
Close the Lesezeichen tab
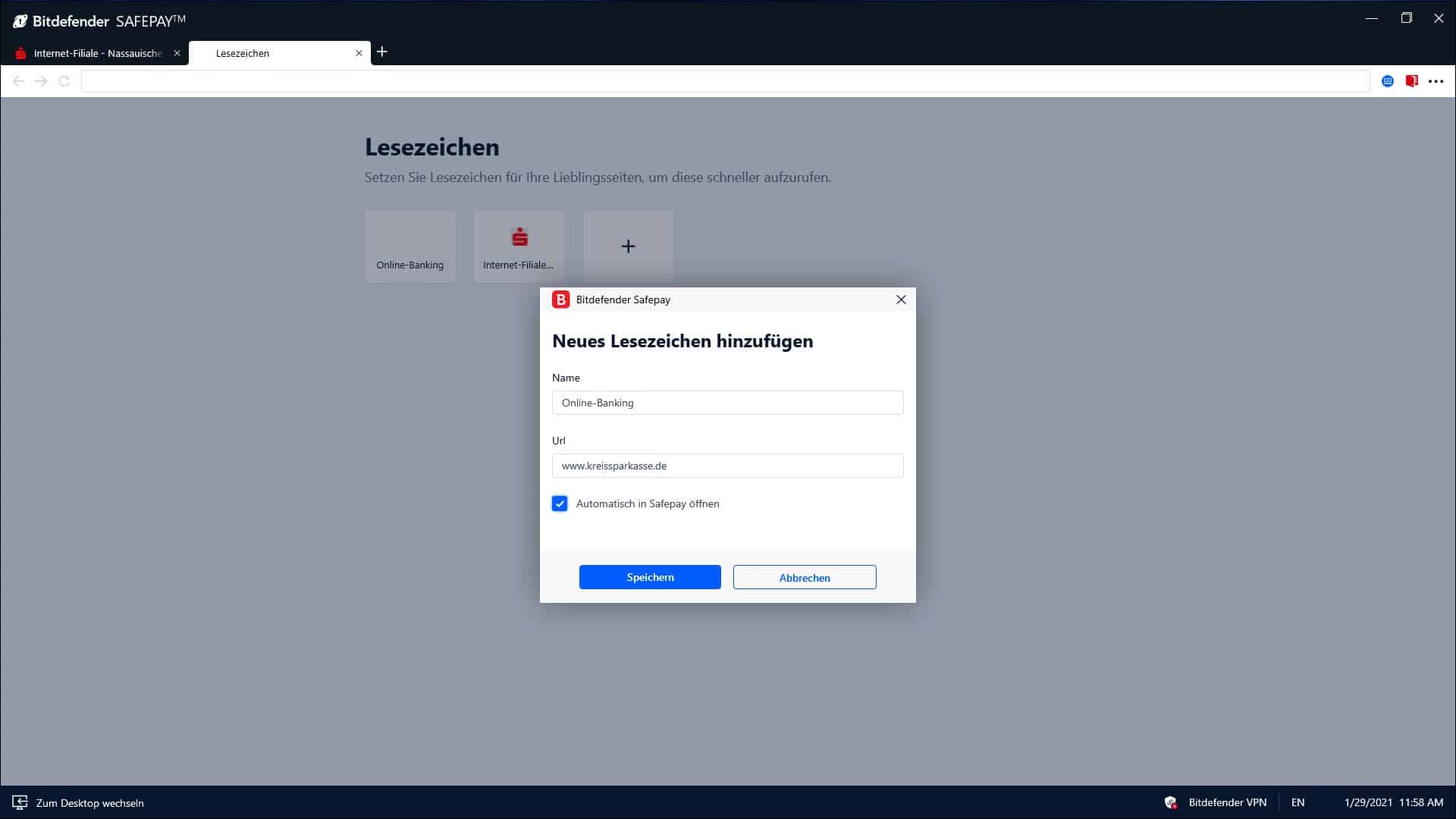coord(359,53)
